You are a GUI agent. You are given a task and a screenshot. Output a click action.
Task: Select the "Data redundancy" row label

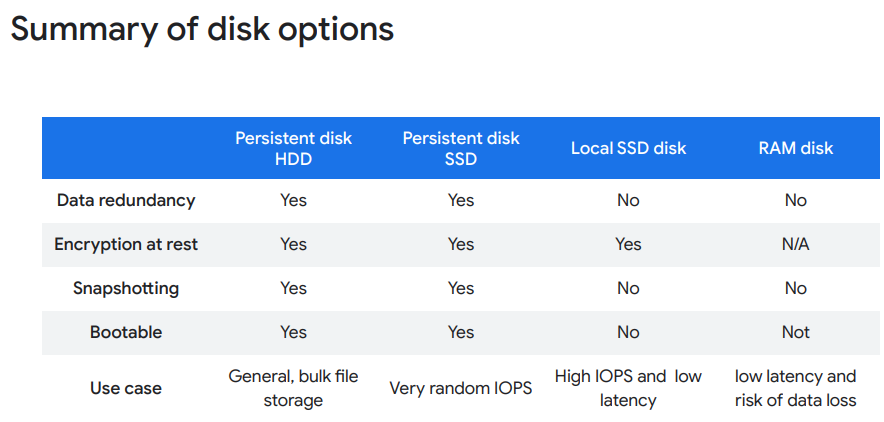[x=126, y=200]
